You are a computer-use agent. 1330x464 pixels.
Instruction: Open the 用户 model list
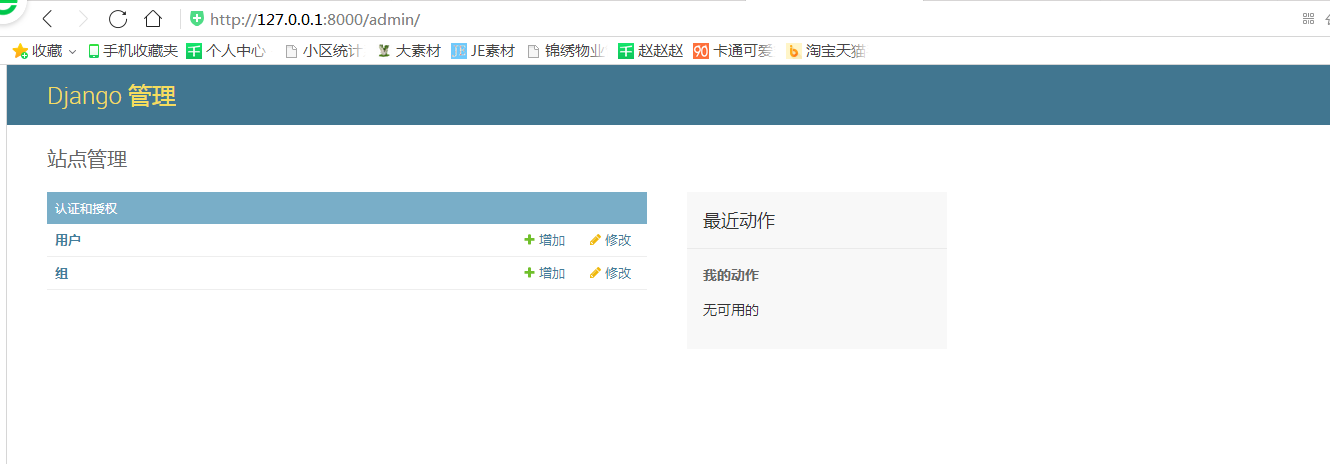coord(68,240)
